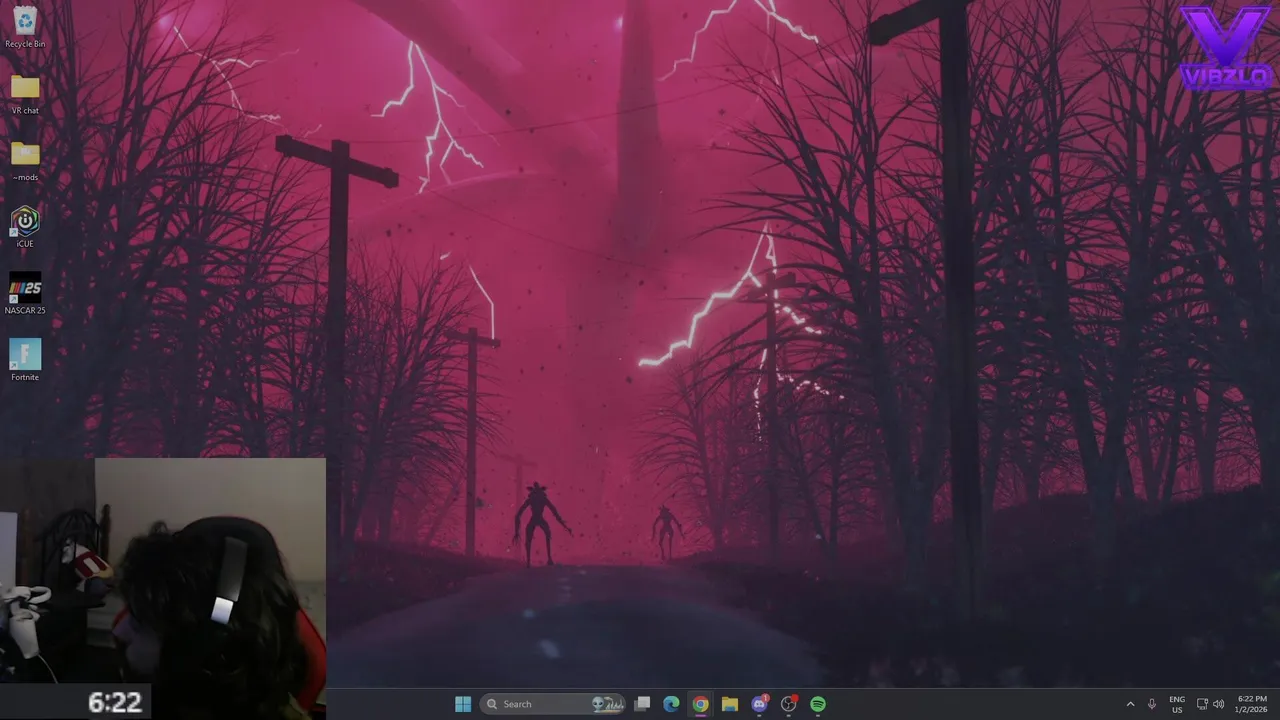Launch the NASCAR 25 shortcut
1280x720 pixels.
click(25, 294)
